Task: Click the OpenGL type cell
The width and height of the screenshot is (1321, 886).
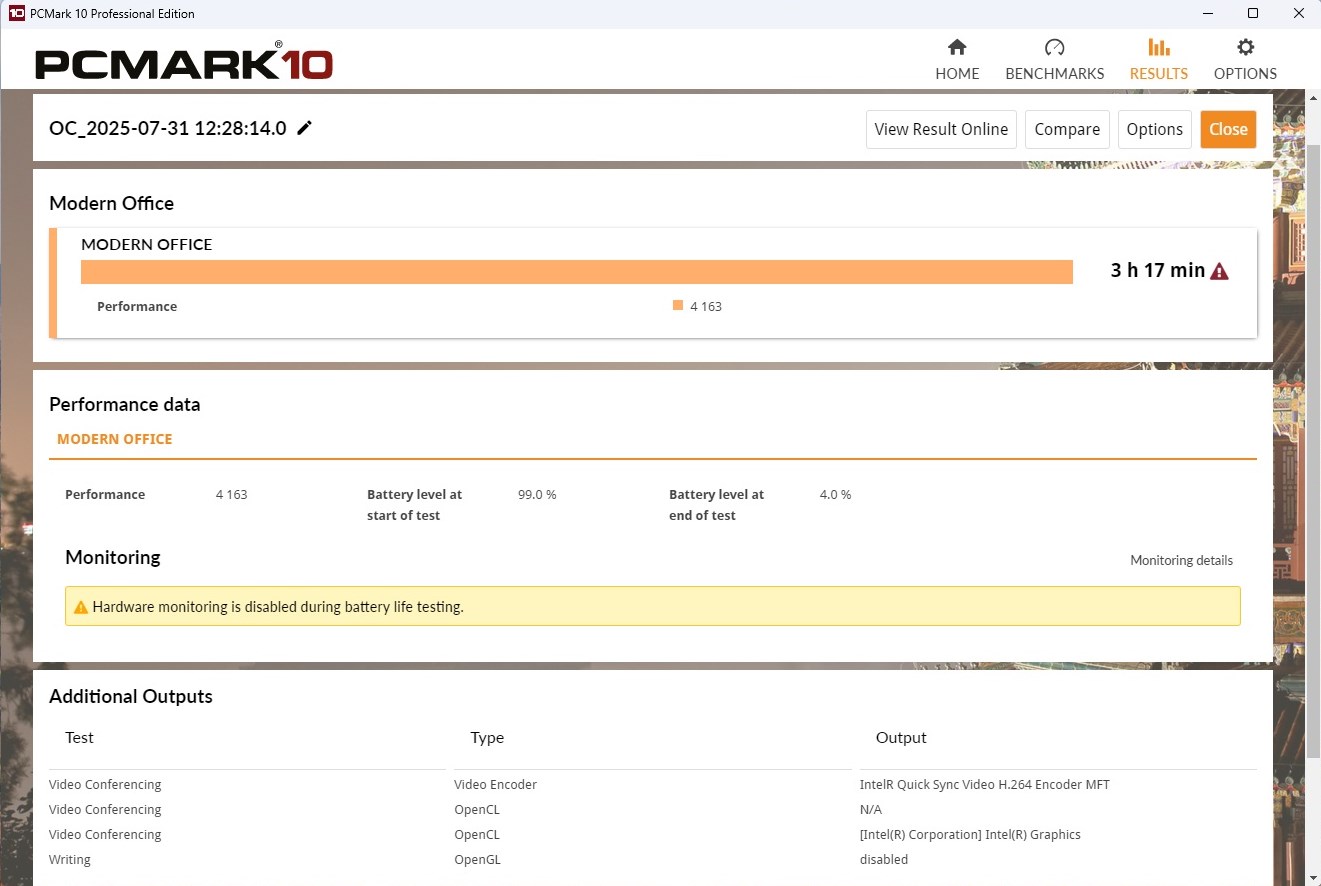Action: click(x=477, y=860)
